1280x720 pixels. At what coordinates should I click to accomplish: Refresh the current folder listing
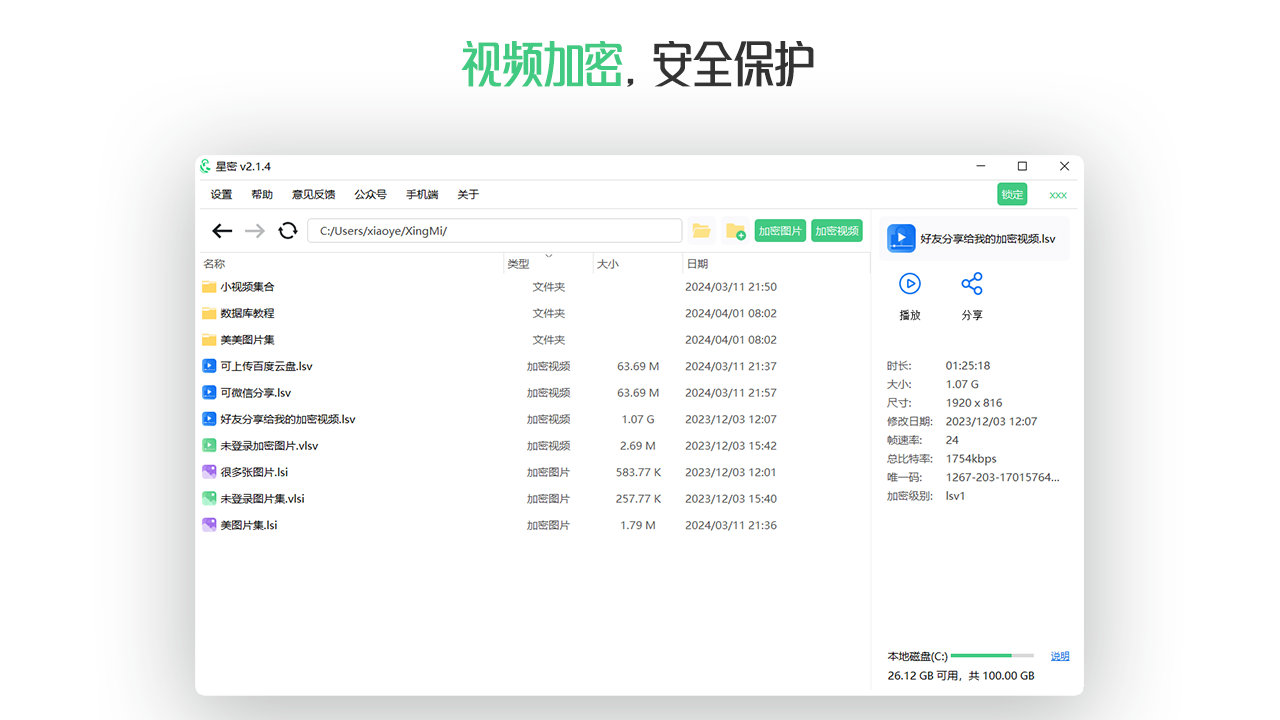pos(288,231)
